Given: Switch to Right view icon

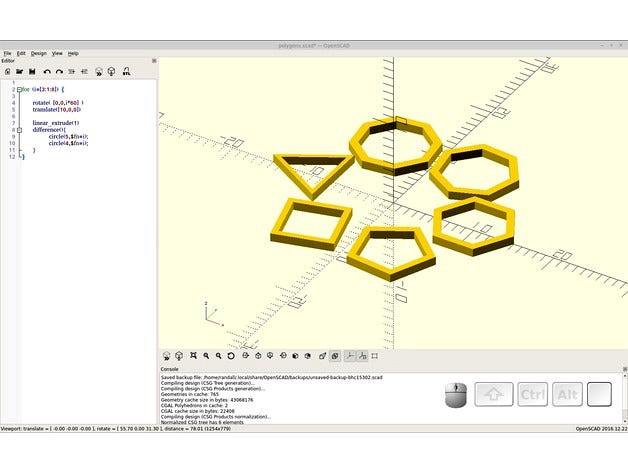Looking at the screenshot, I should point(246,356).
